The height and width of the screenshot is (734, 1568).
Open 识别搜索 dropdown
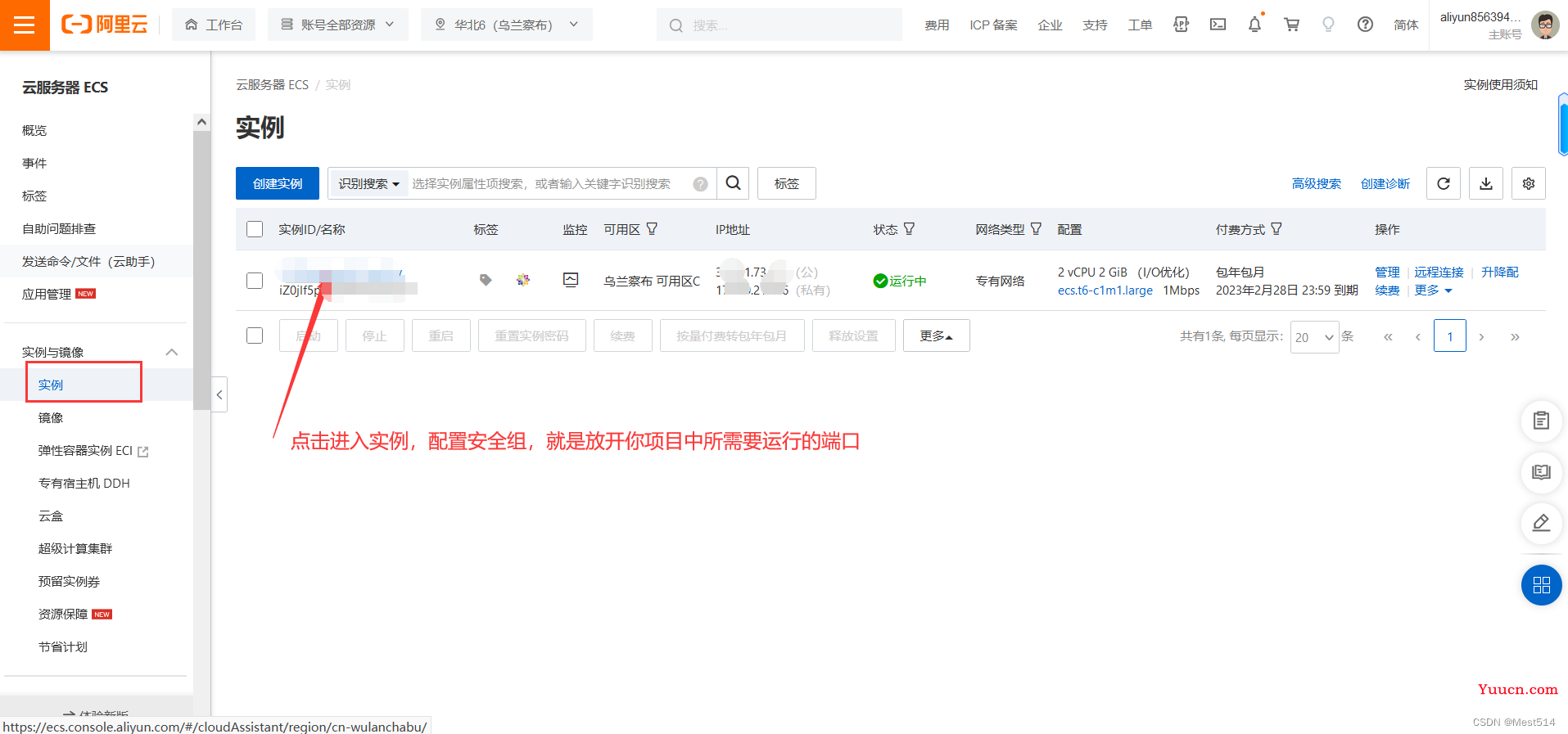point(368,184)
